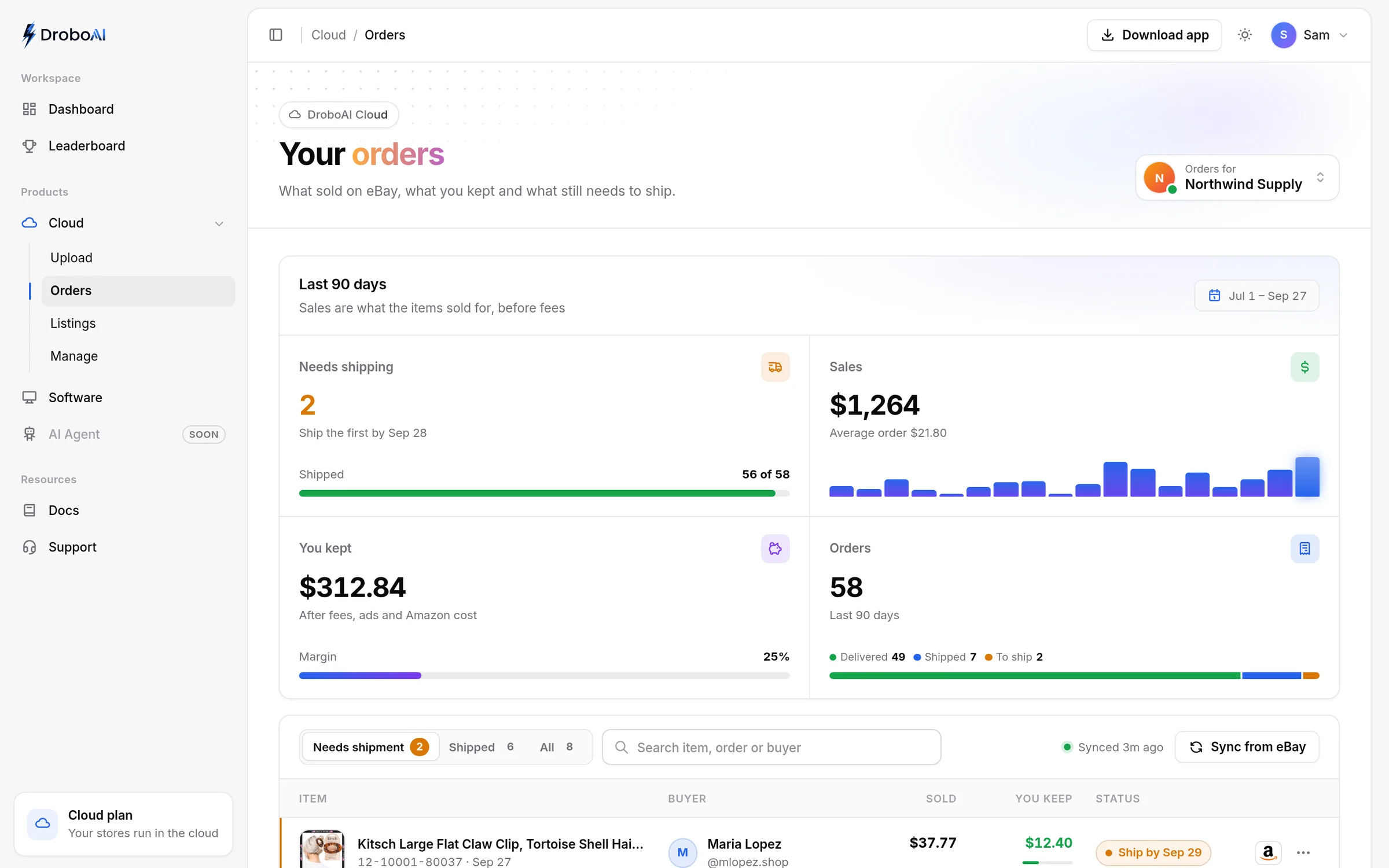This screenshot has height=868, width=1389.
Task: Open the Kitsch Large Flat Claw Clip item
Action: (500, 844)
